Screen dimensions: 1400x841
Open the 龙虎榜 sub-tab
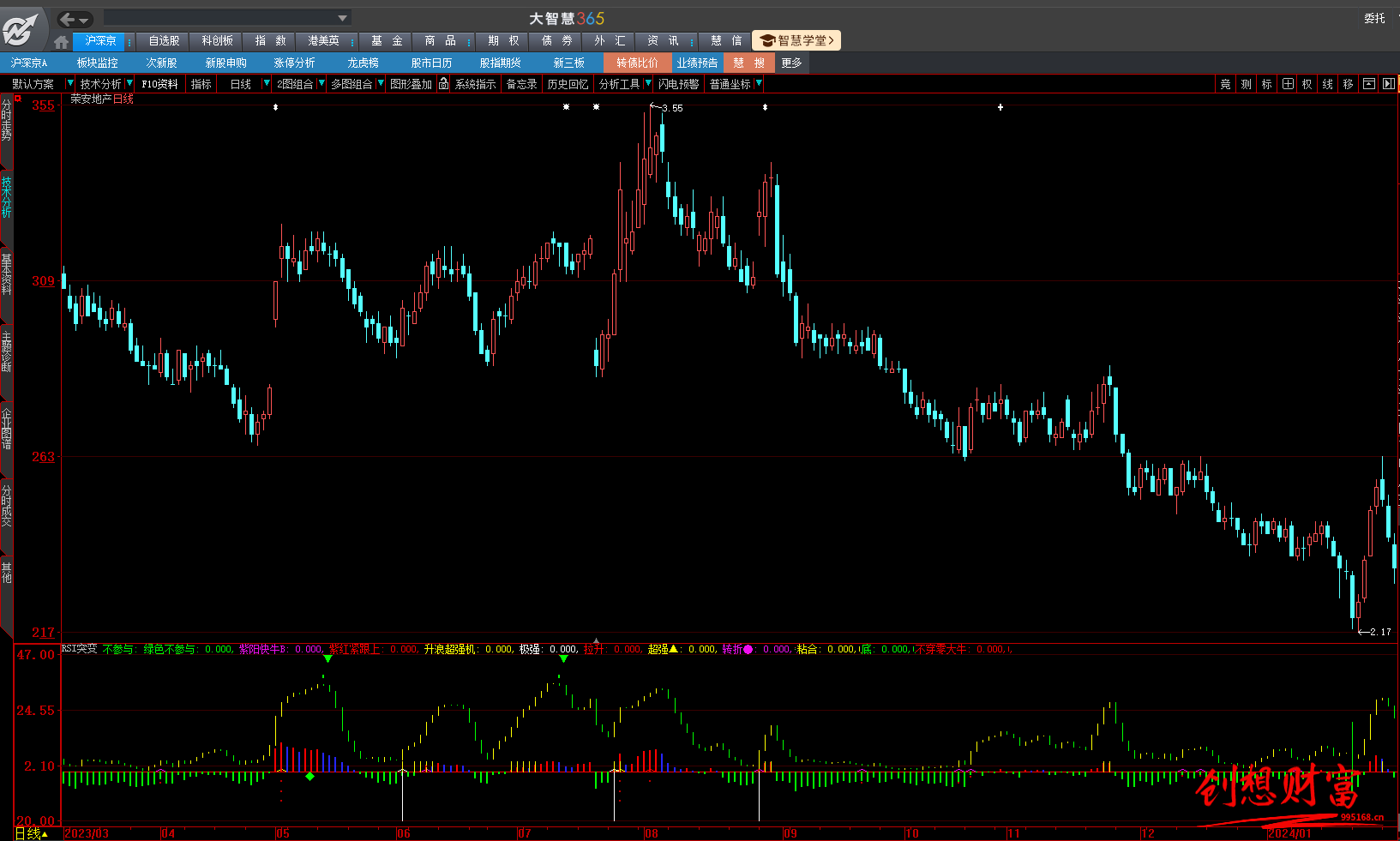363,63
